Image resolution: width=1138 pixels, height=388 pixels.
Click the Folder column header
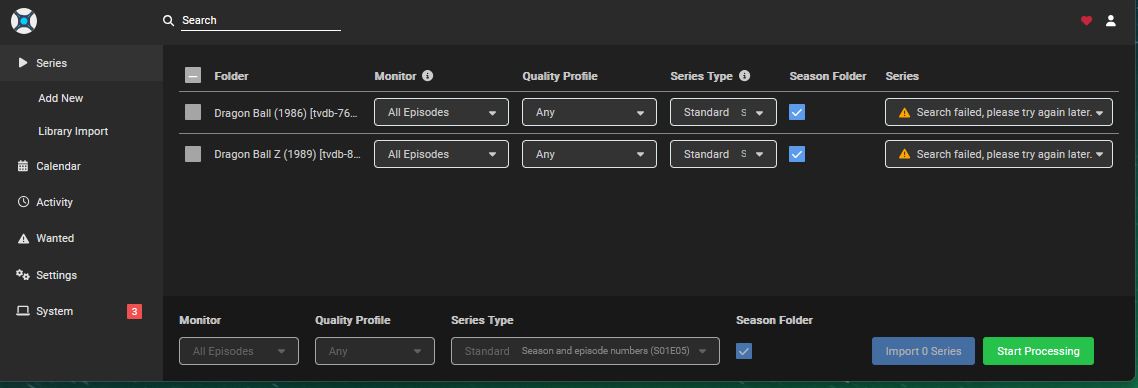232,76
